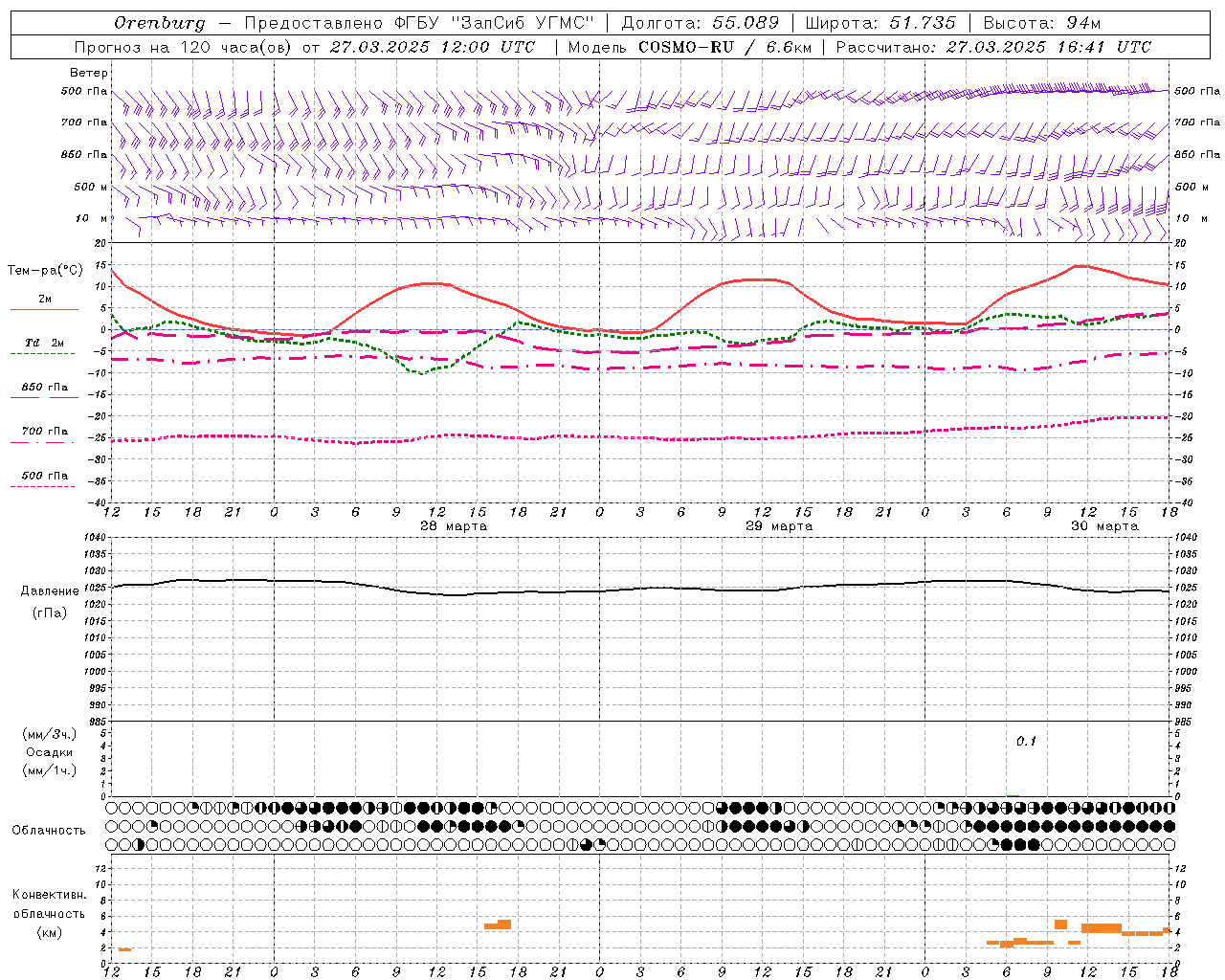Click the 'Давление' pressure panel label
This screenshot has height=980, width=1225.
(50, 591)
